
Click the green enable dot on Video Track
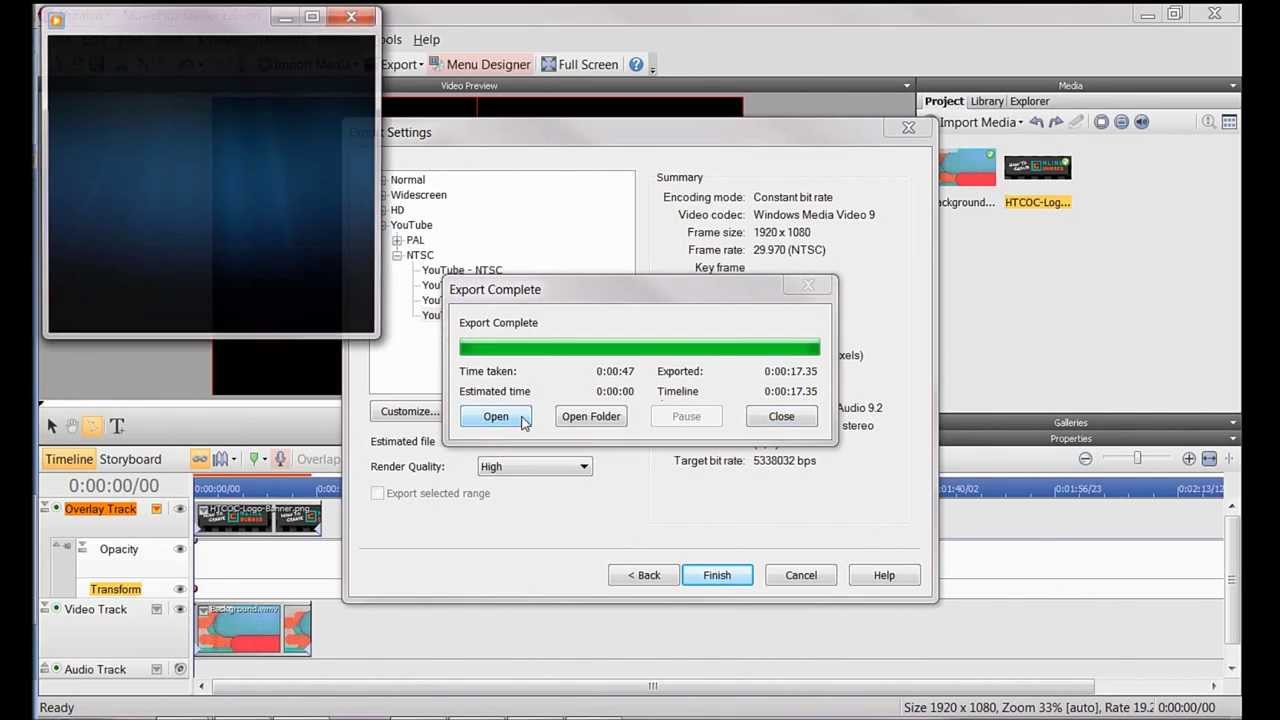point(56,609)
